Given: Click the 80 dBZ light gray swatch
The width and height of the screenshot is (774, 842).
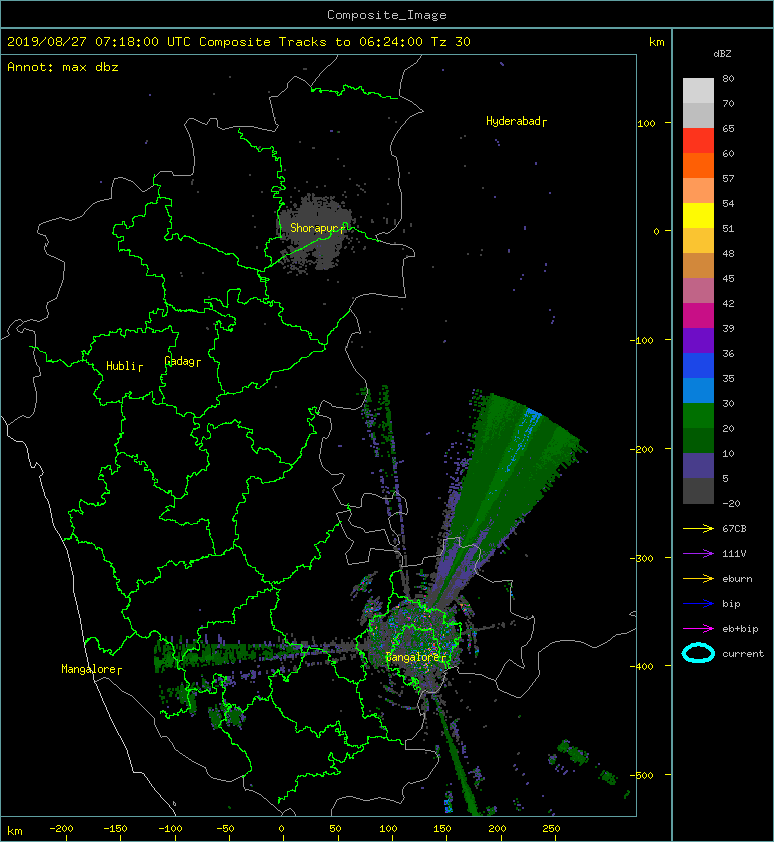Looking at the screenshot, I should 698,90.
